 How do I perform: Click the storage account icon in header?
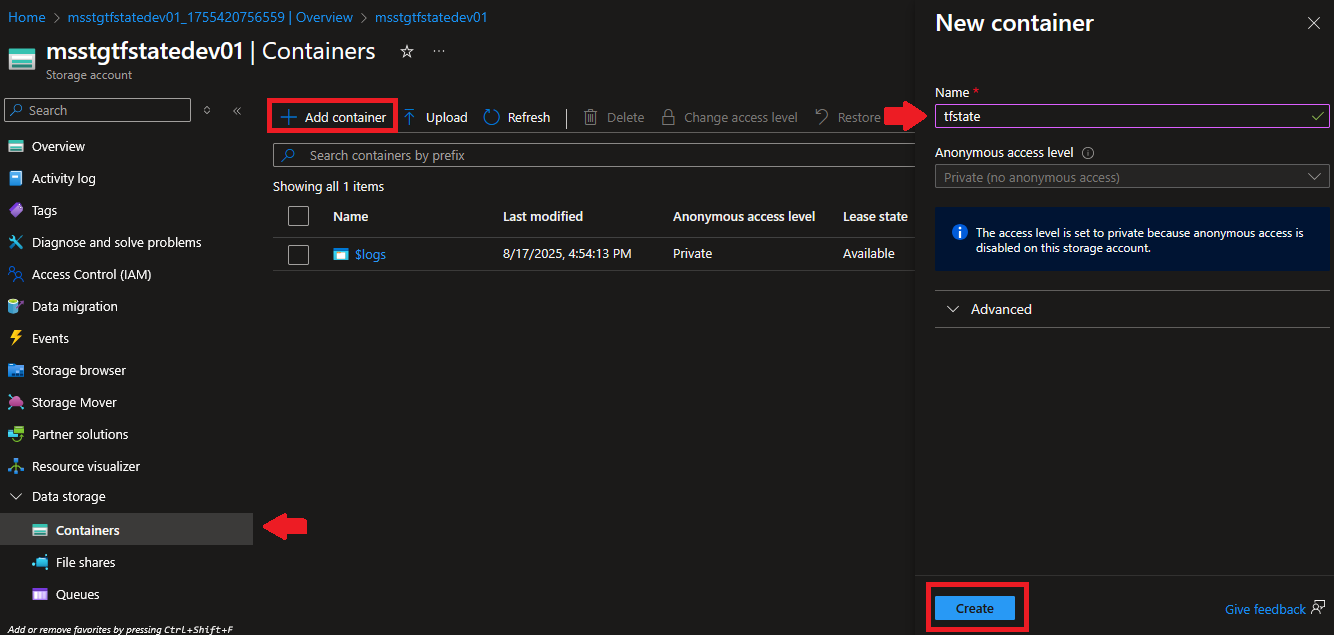(x=22, y=59)
